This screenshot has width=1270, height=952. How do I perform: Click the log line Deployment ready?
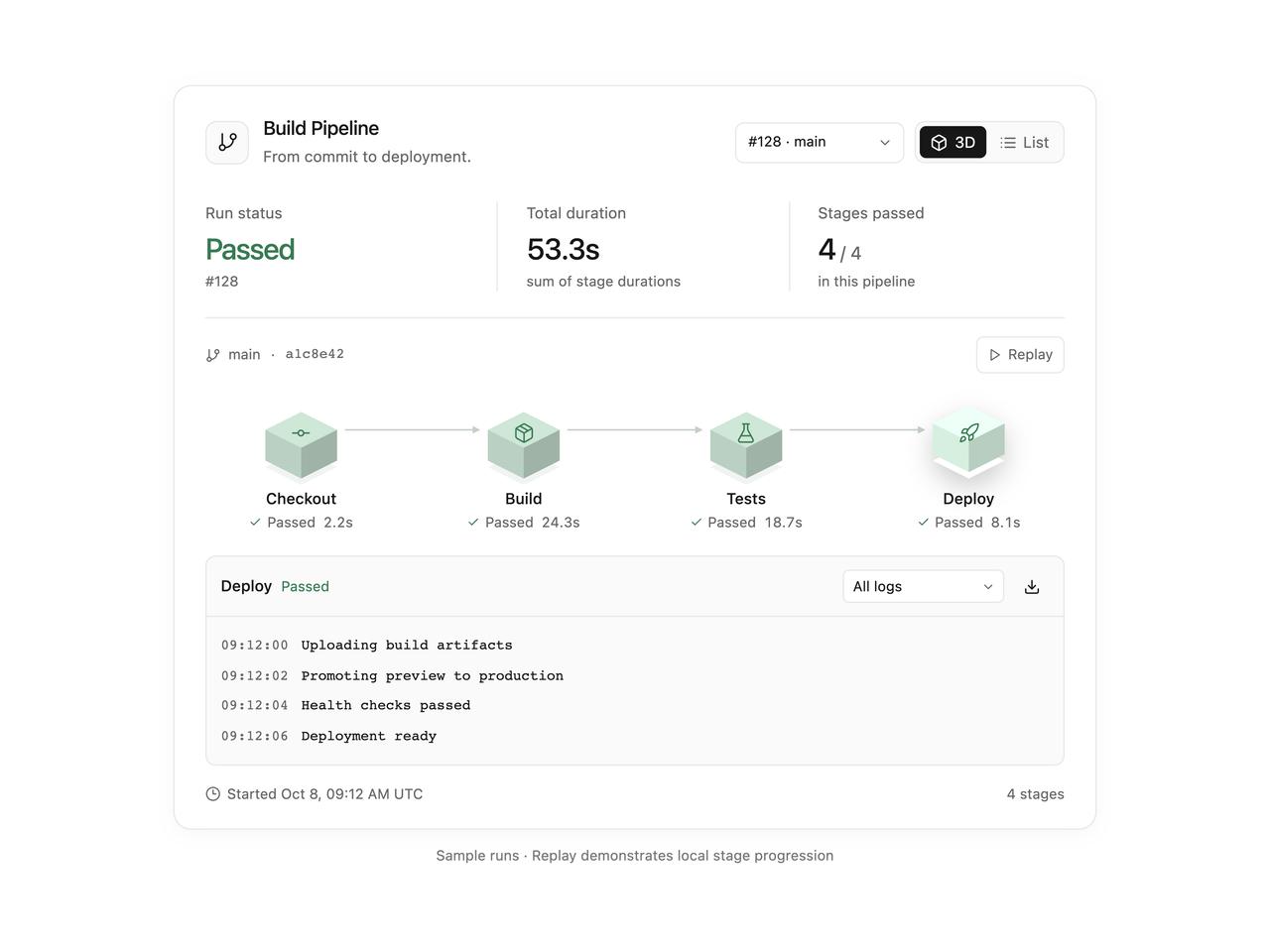[x=368, y=737]
